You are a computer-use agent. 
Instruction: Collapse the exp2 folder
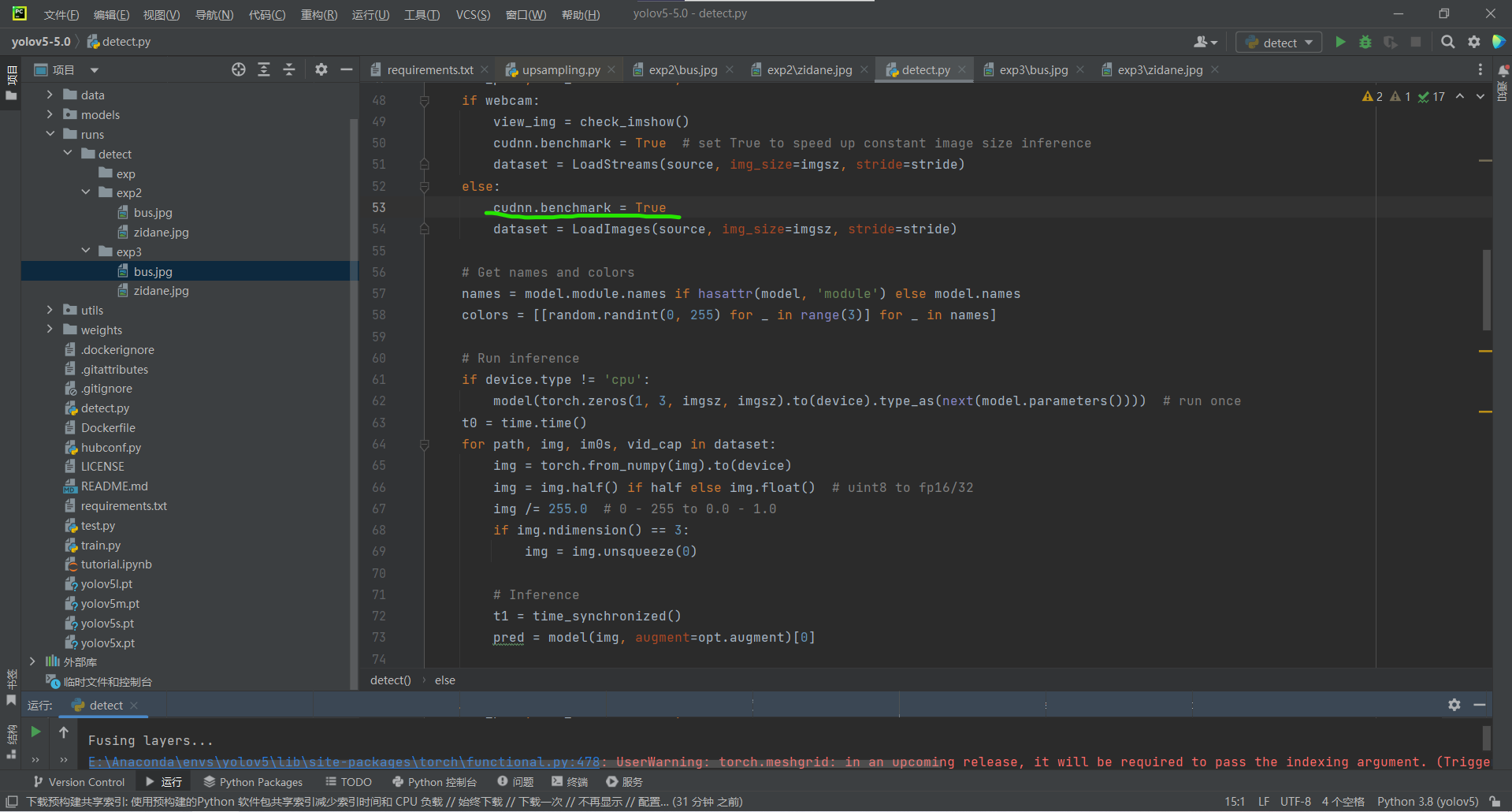pyautogui.click(x=86, y=192)
